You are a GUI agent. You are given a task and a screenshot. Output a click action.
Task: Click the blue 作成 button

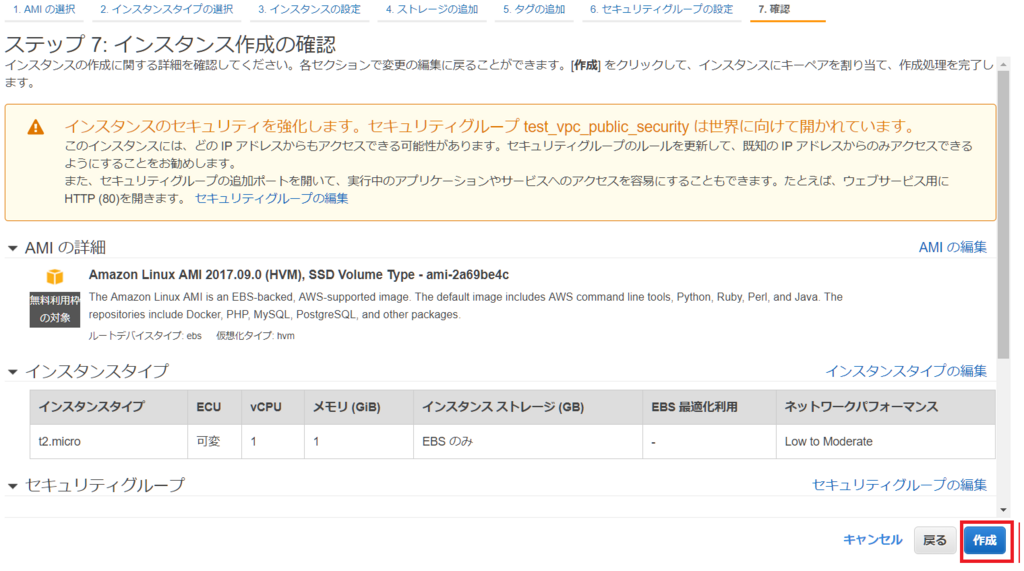pyautogui.click(x=985, y=540)
